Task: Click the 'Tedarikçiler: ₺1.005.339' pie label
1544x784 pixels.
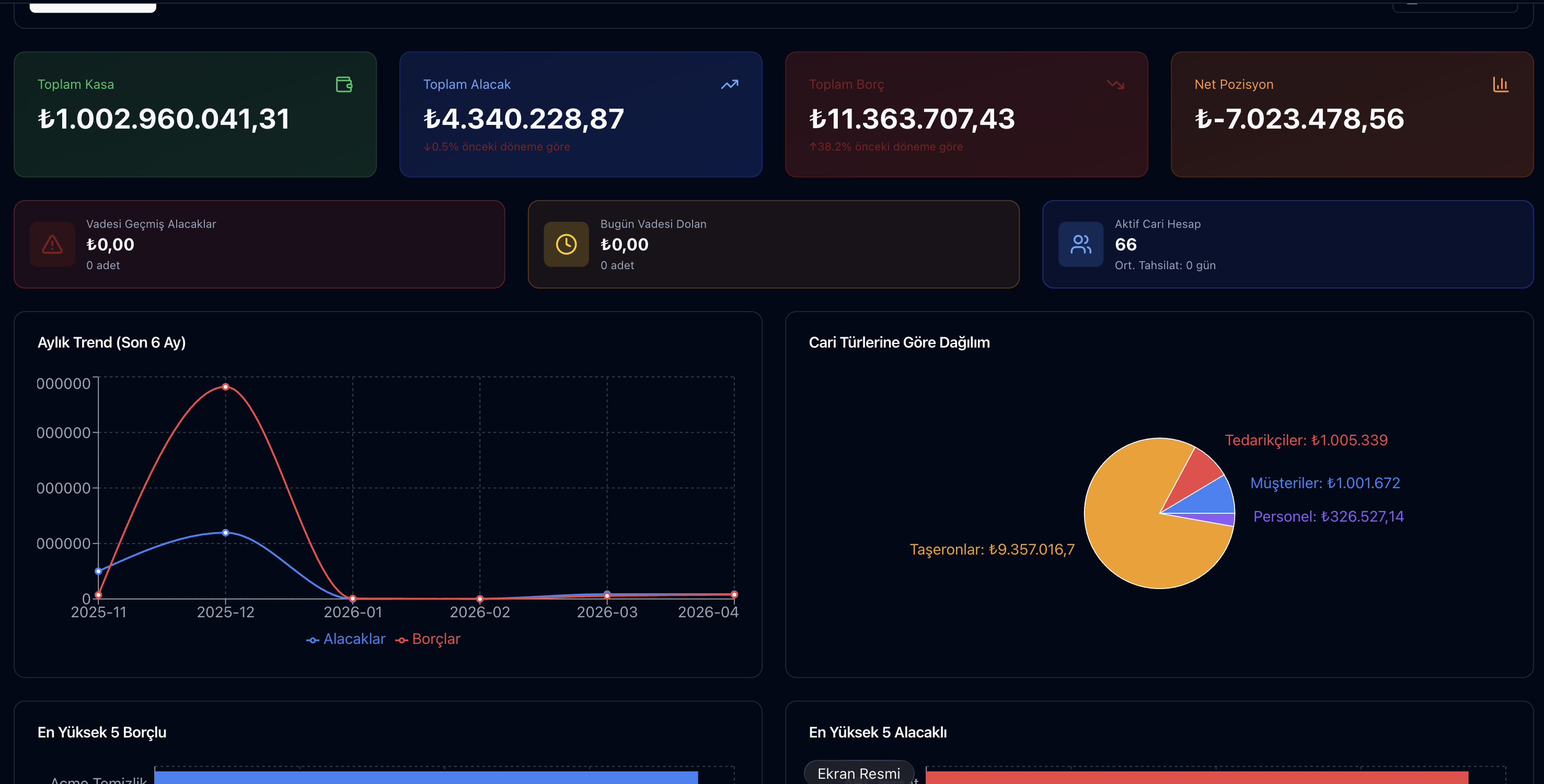Action: click(x=1306, y=441)
